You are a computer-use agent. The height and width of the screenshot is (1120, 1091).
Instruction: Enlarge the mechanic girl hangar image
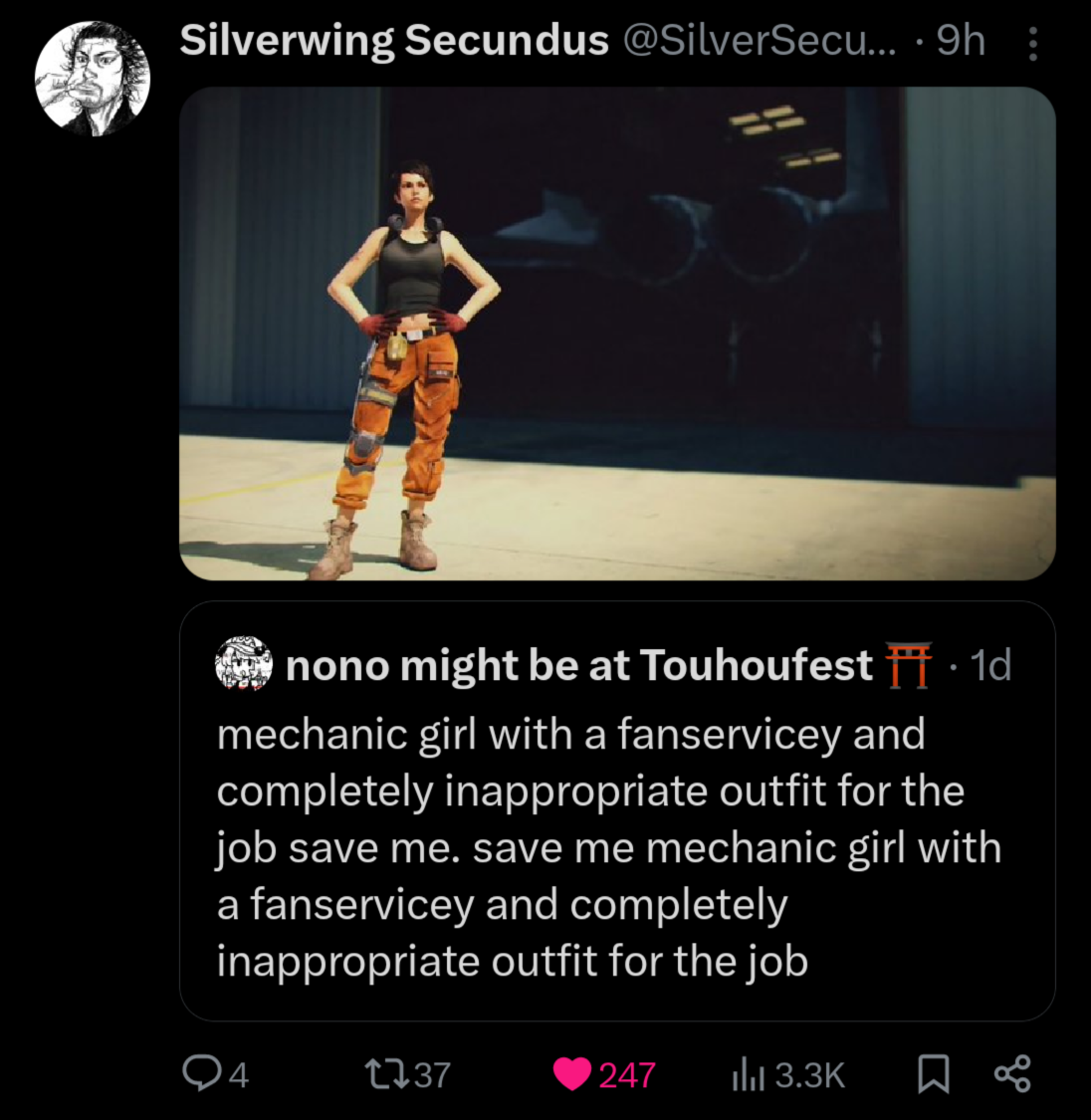(x=617, y=334)
